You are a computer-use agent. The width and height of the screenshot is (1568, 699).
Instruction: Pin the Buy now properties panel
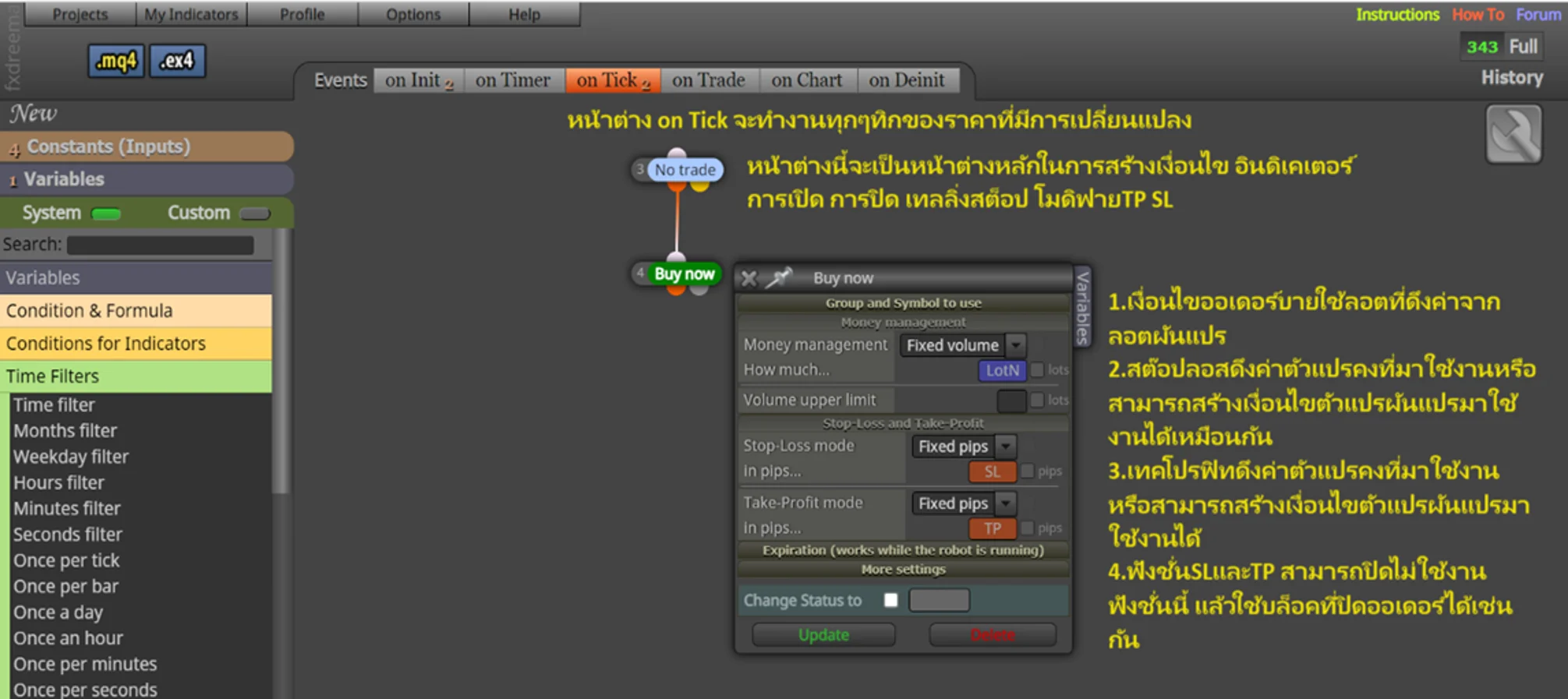779,277
